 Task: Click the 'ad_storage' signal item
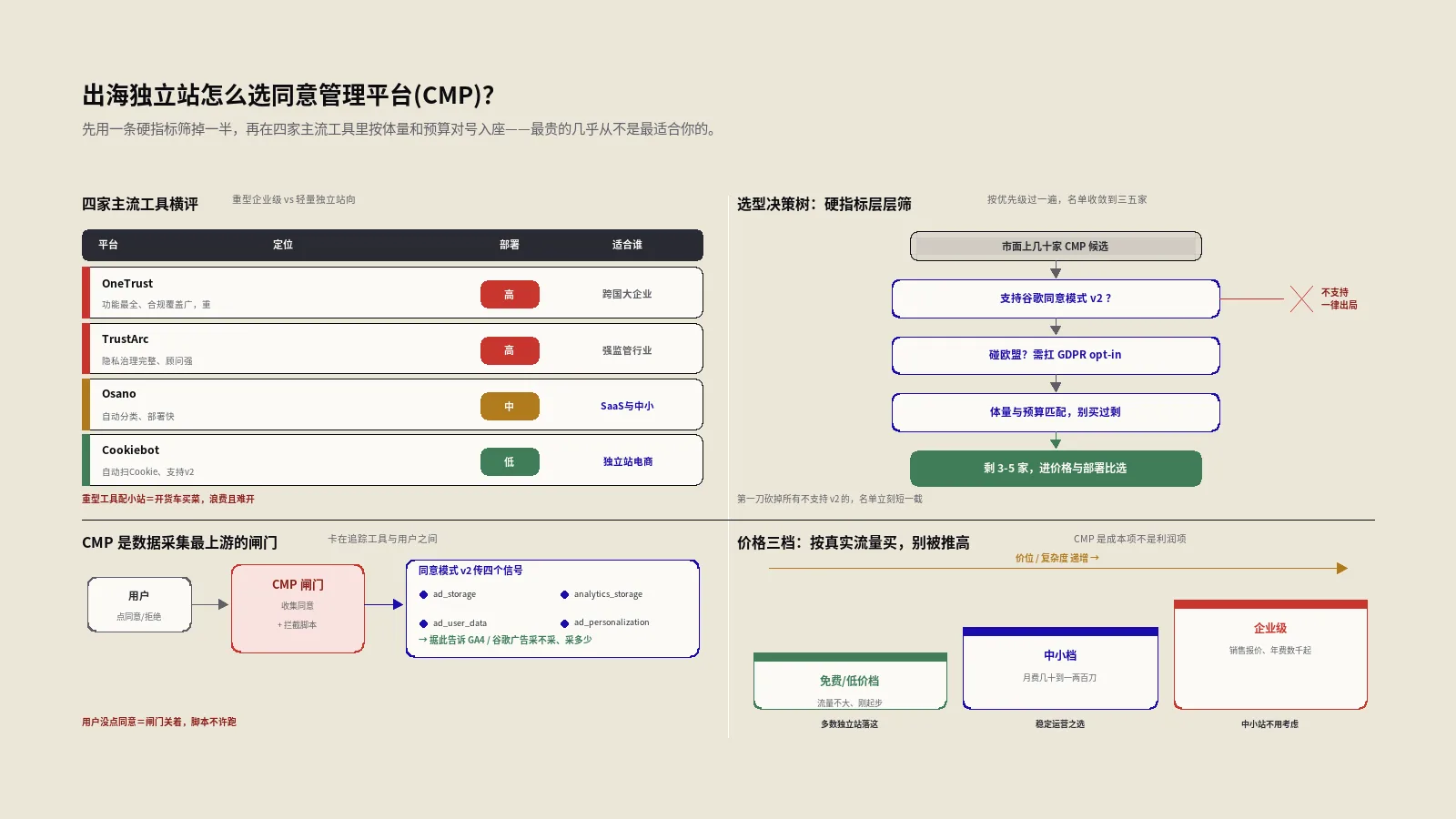448,594
